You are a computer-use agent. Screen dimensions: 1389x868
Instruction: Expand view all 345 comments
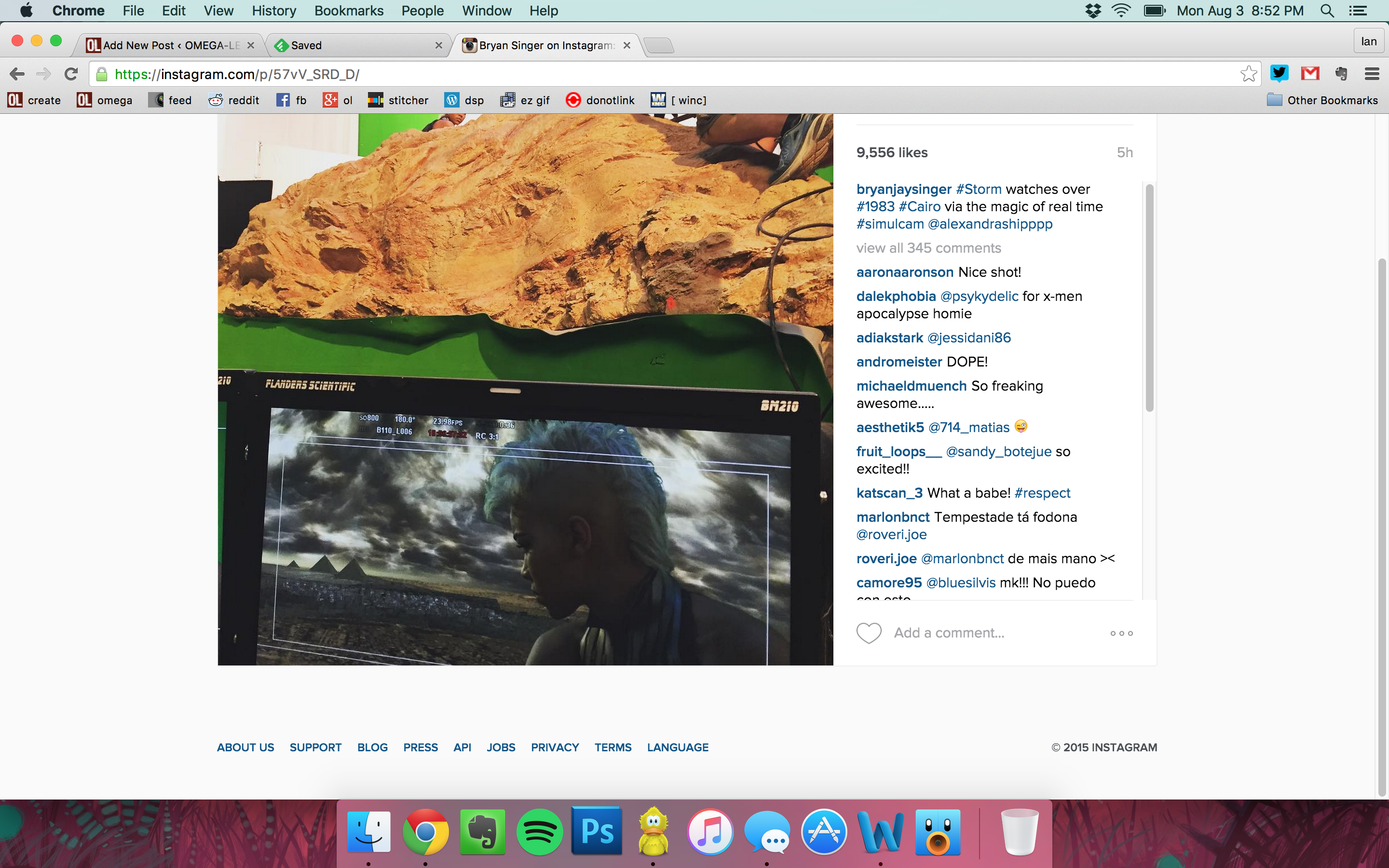929,247
